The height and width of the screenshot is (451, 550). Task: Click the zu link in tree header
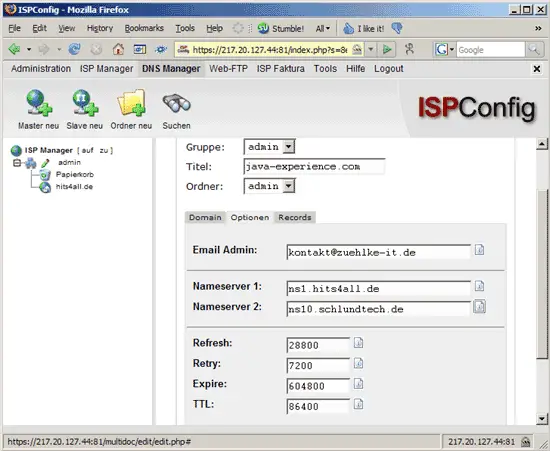[104, 150]
